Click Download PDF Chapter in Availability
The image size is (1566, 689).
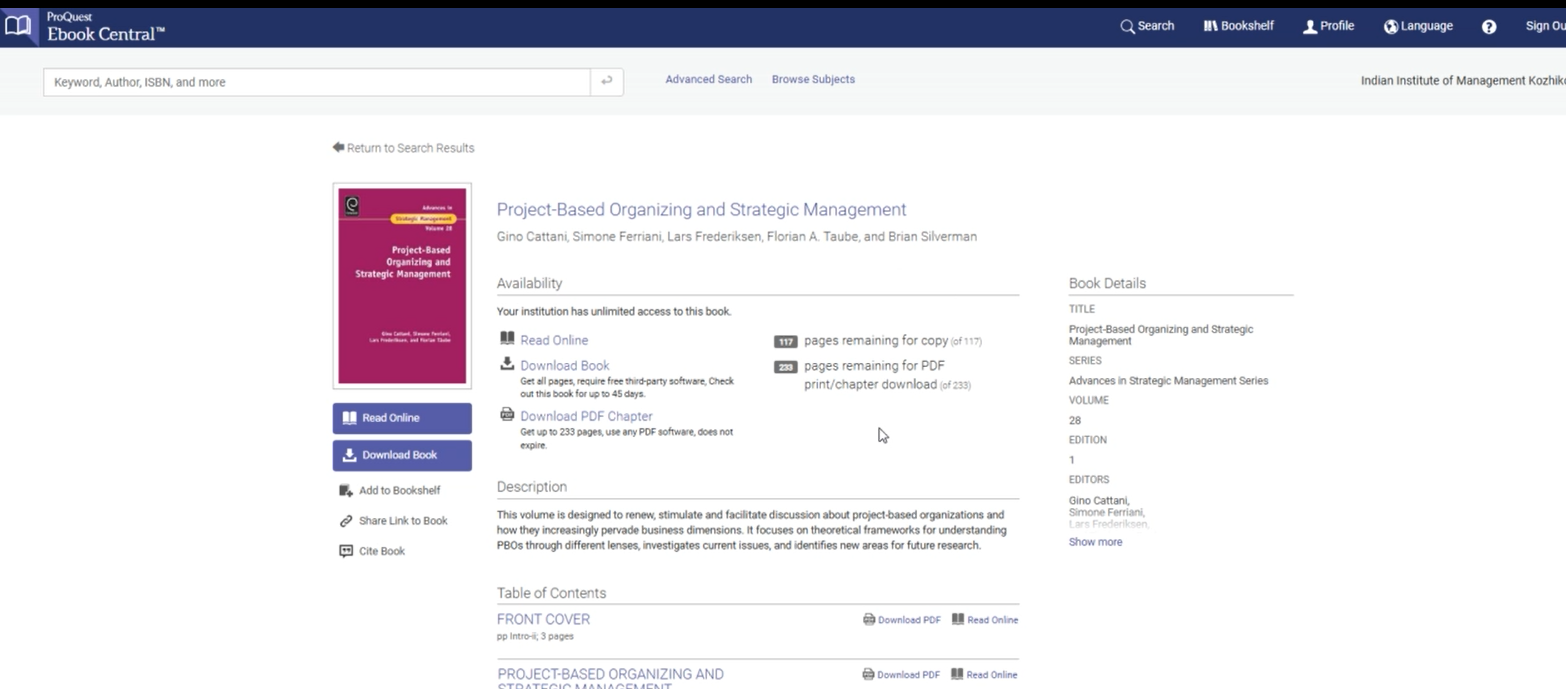coord(585,416)
